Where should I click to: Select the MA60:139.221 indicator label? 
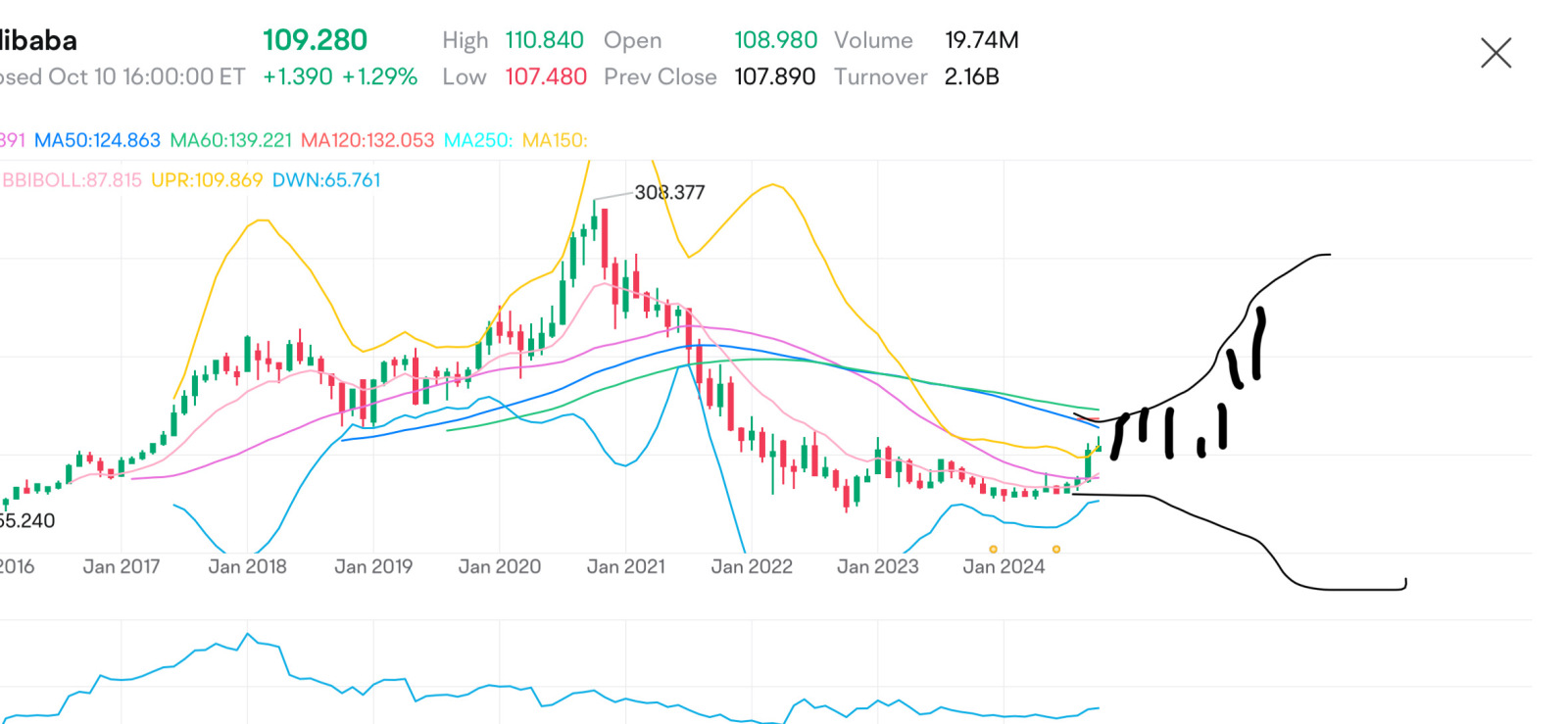click(231, 140)
